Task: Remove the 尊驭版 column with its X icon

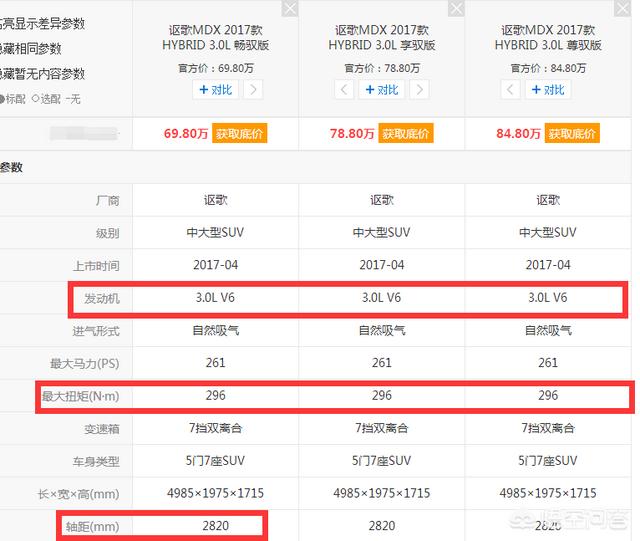Action: pyautogui.click(x=622, y=8)
